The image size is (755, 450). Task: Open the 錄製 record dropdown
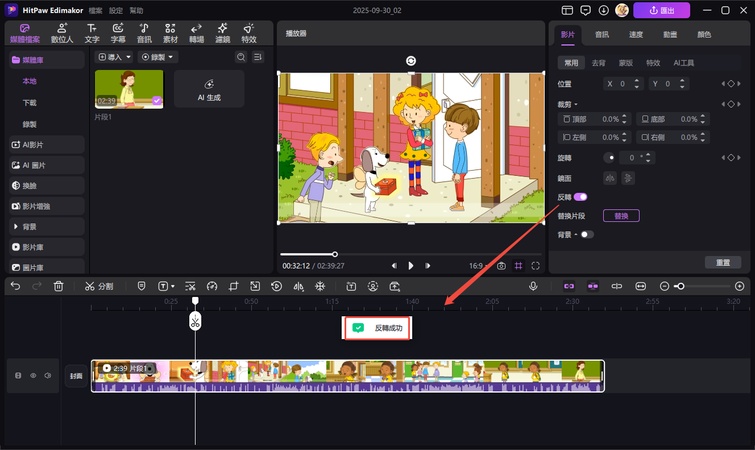(158, 57)
